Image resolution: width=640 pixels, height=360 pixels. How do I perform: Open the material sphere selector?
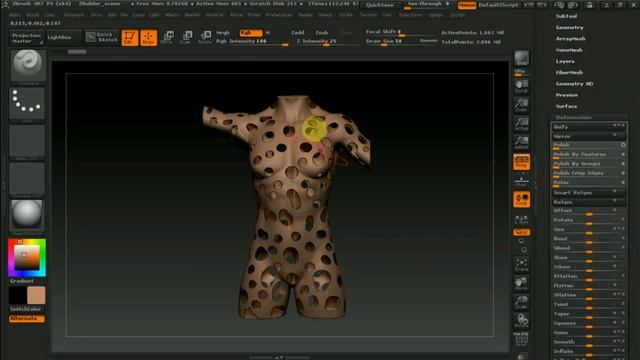27,216
